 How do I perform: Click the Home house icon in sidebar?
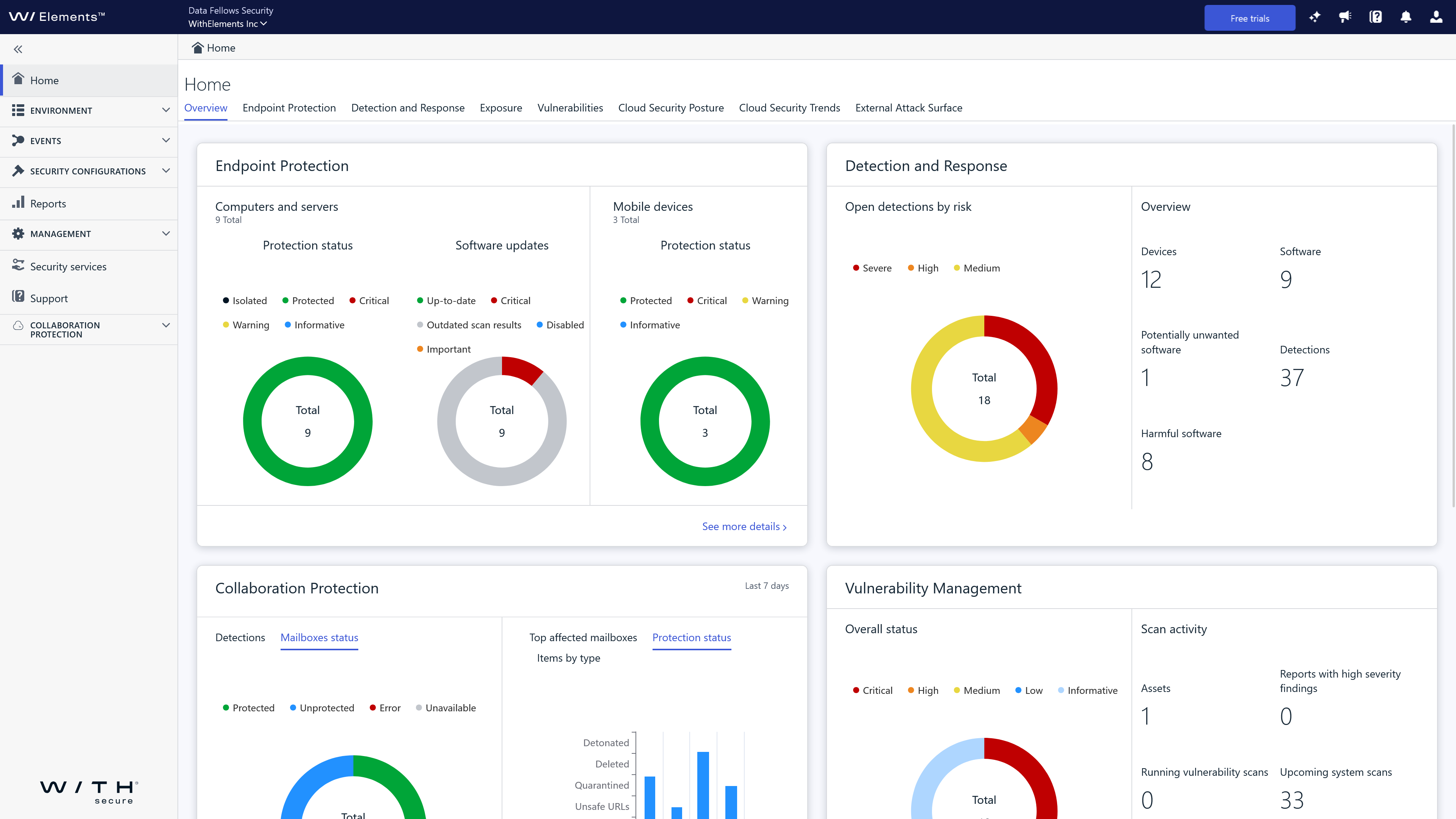18,79
